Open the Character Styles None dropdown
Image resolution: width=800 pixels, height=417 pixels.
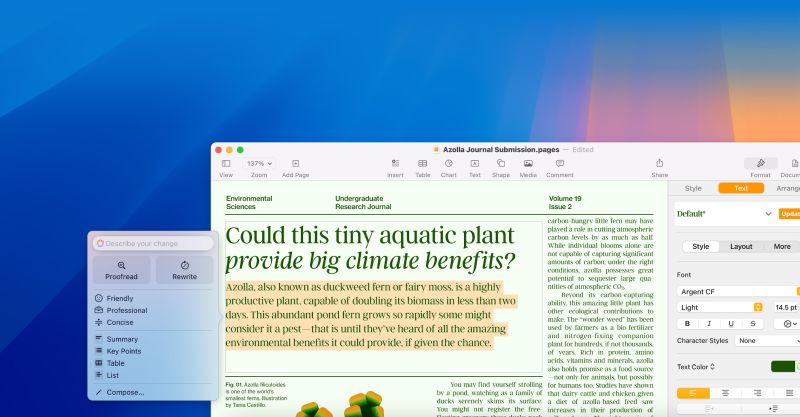(767, 340)
